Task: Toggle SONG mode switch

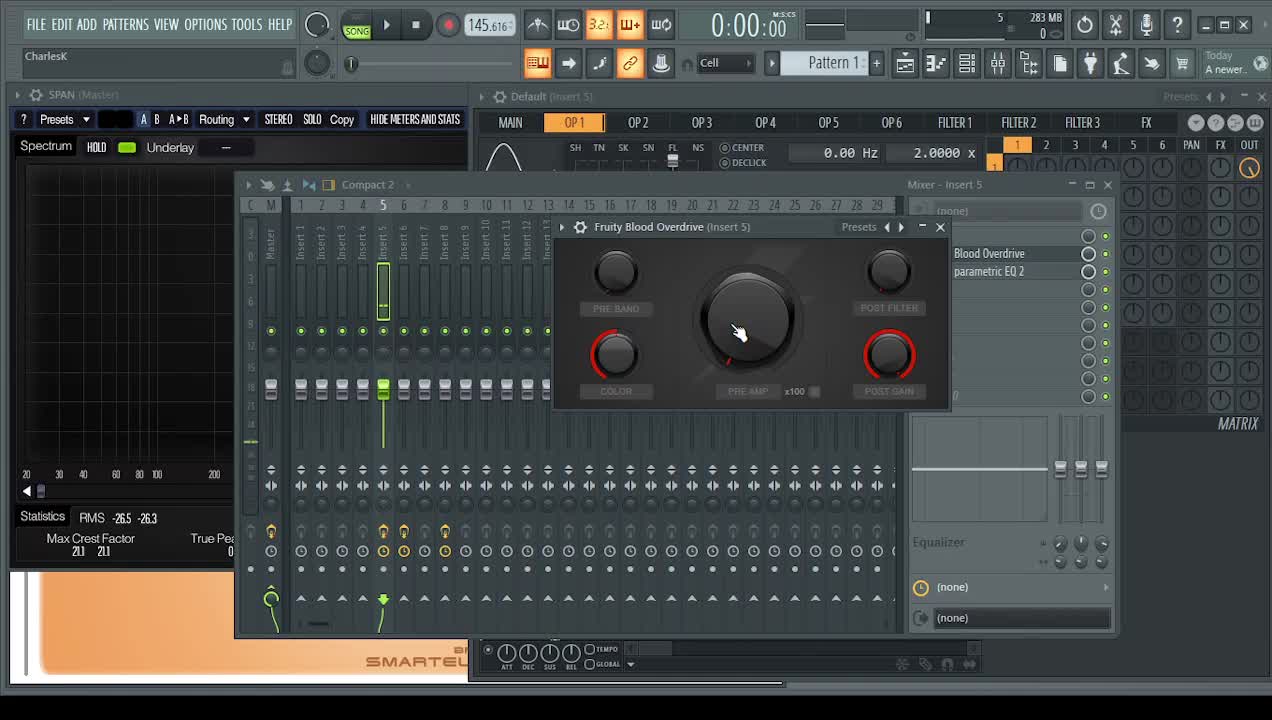Action: click(357, 25)
